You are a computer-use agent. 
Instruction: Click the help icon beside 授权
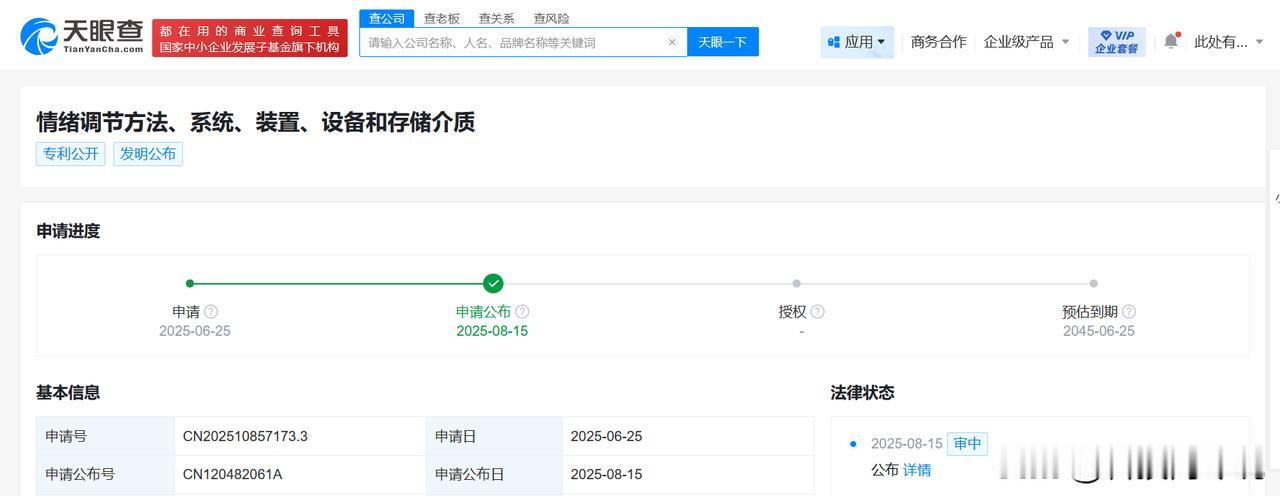click(817, 312)
